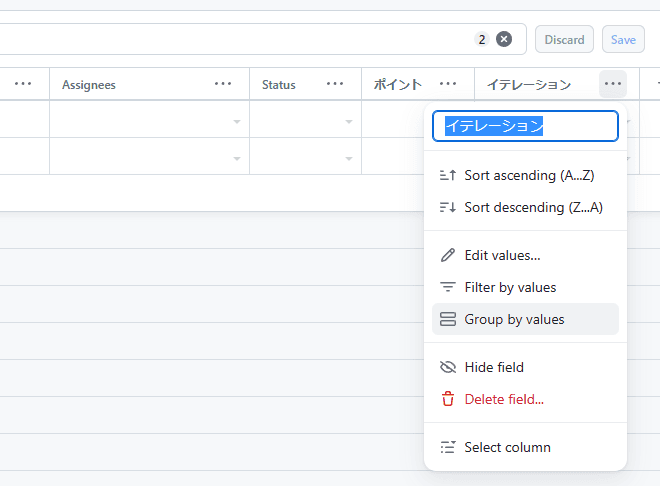Click the Discard button
660x486 pixels.
coord(564,39)
